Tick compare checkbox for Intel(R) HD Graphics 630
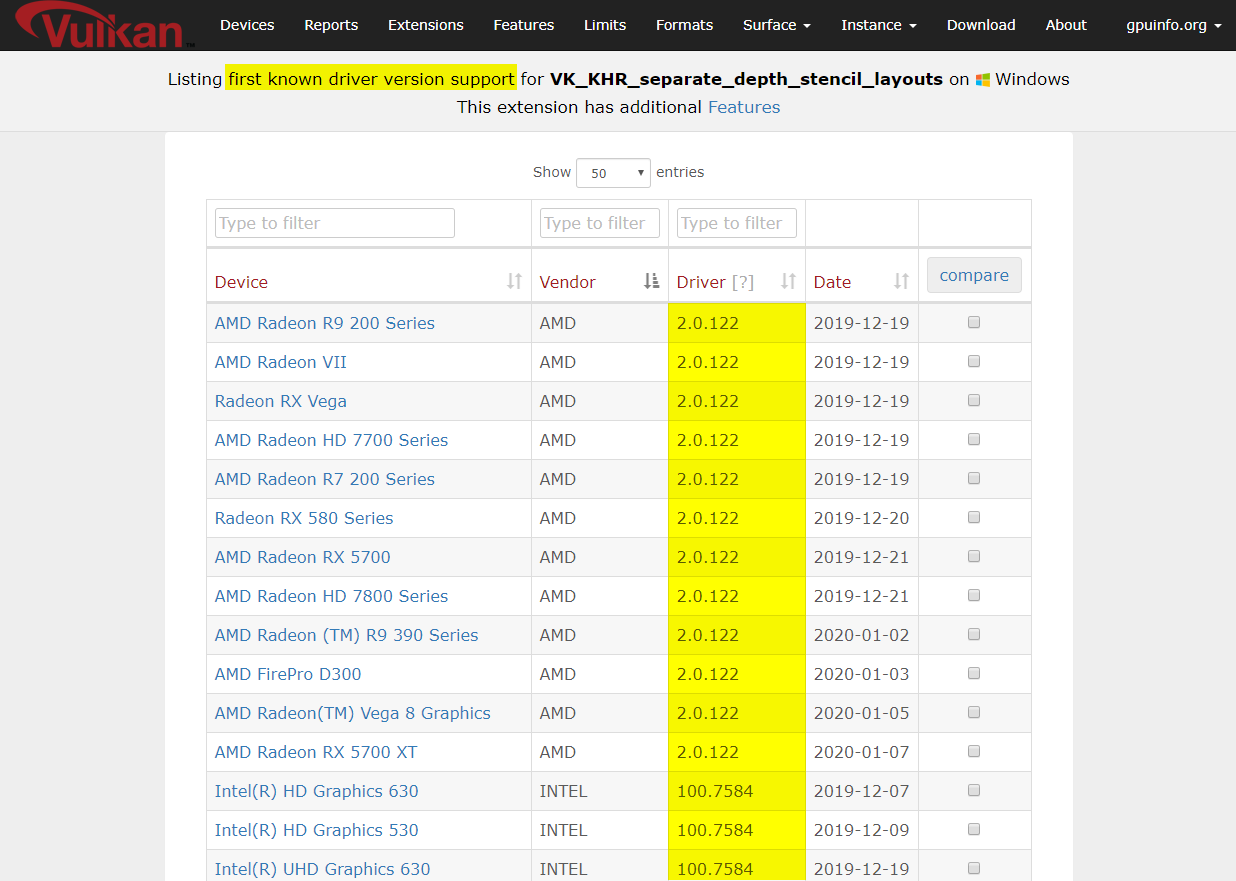 (974, 790)
